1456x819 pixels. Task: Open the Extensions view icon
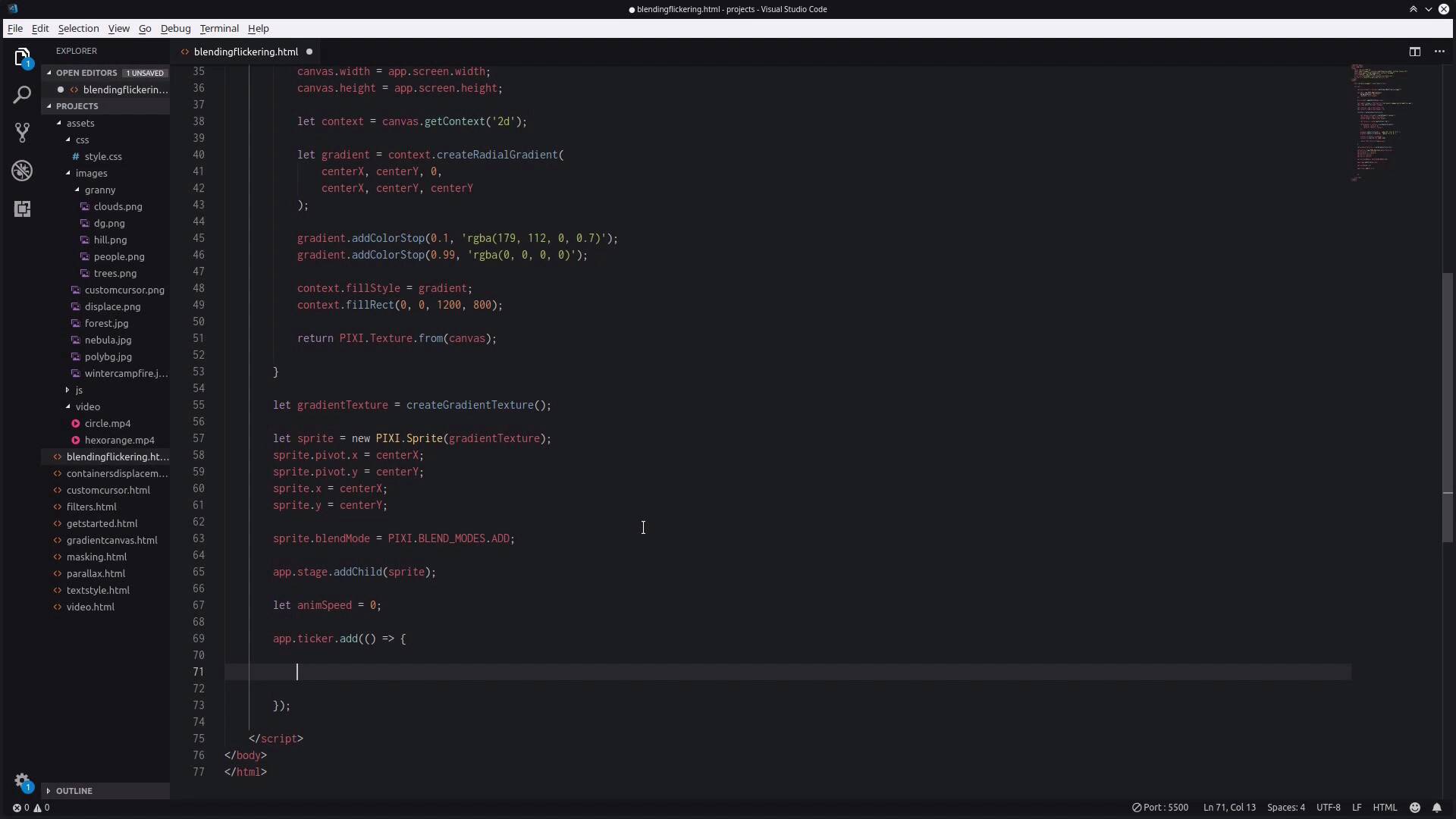pos(22,209)
